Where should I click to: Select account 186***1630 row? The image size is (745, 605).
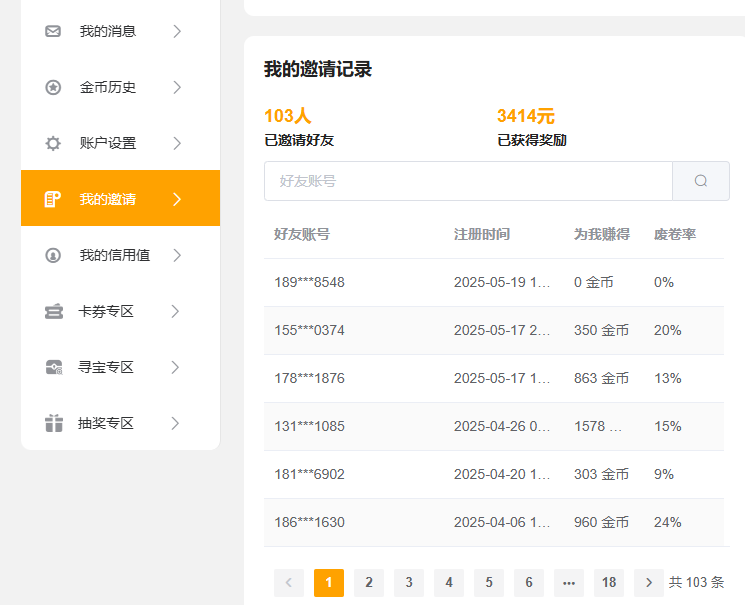click(494, 522)
